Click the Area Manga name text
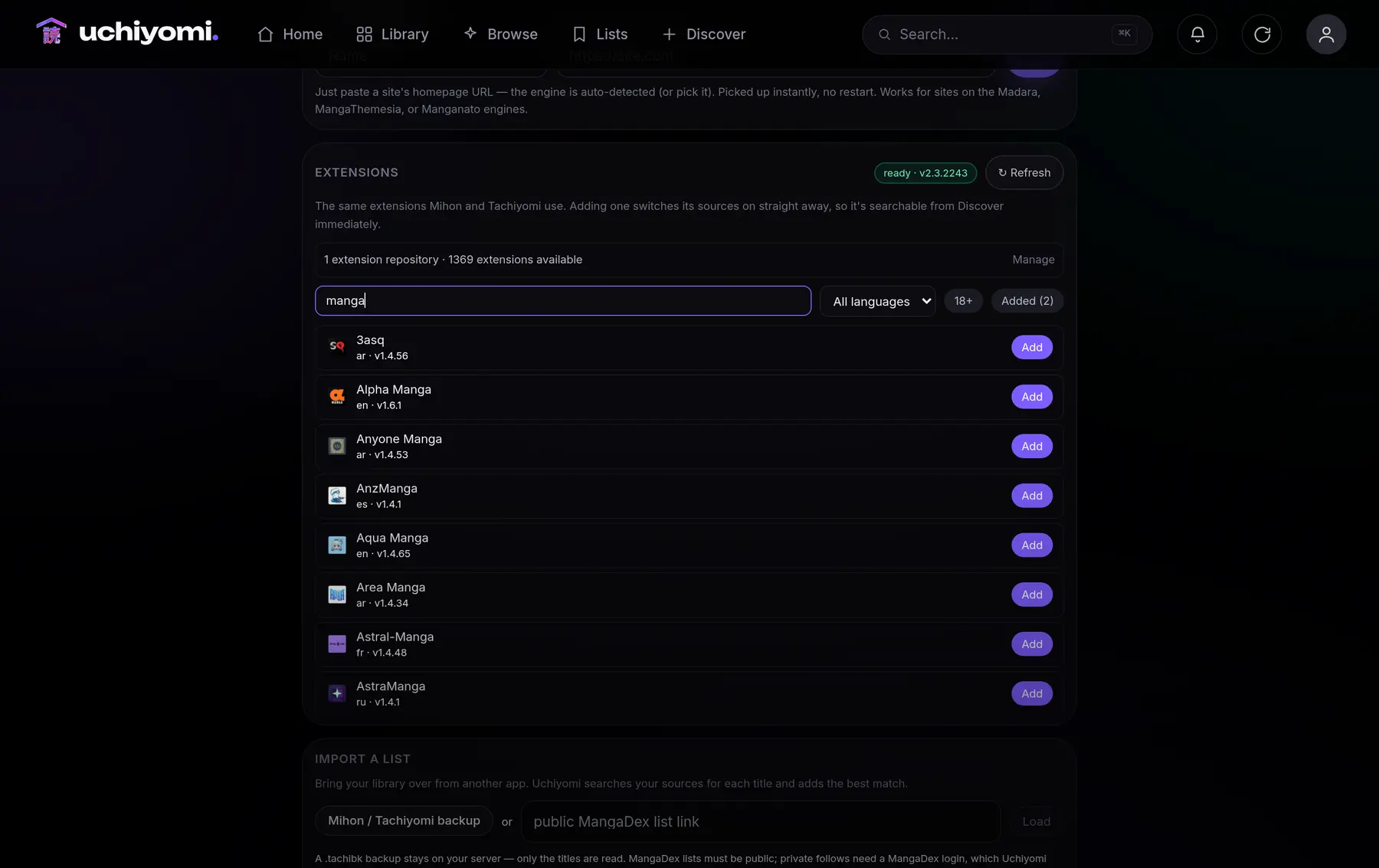Image resolution: width=1379 pixels, height=868 pixels. click(391, 588)
